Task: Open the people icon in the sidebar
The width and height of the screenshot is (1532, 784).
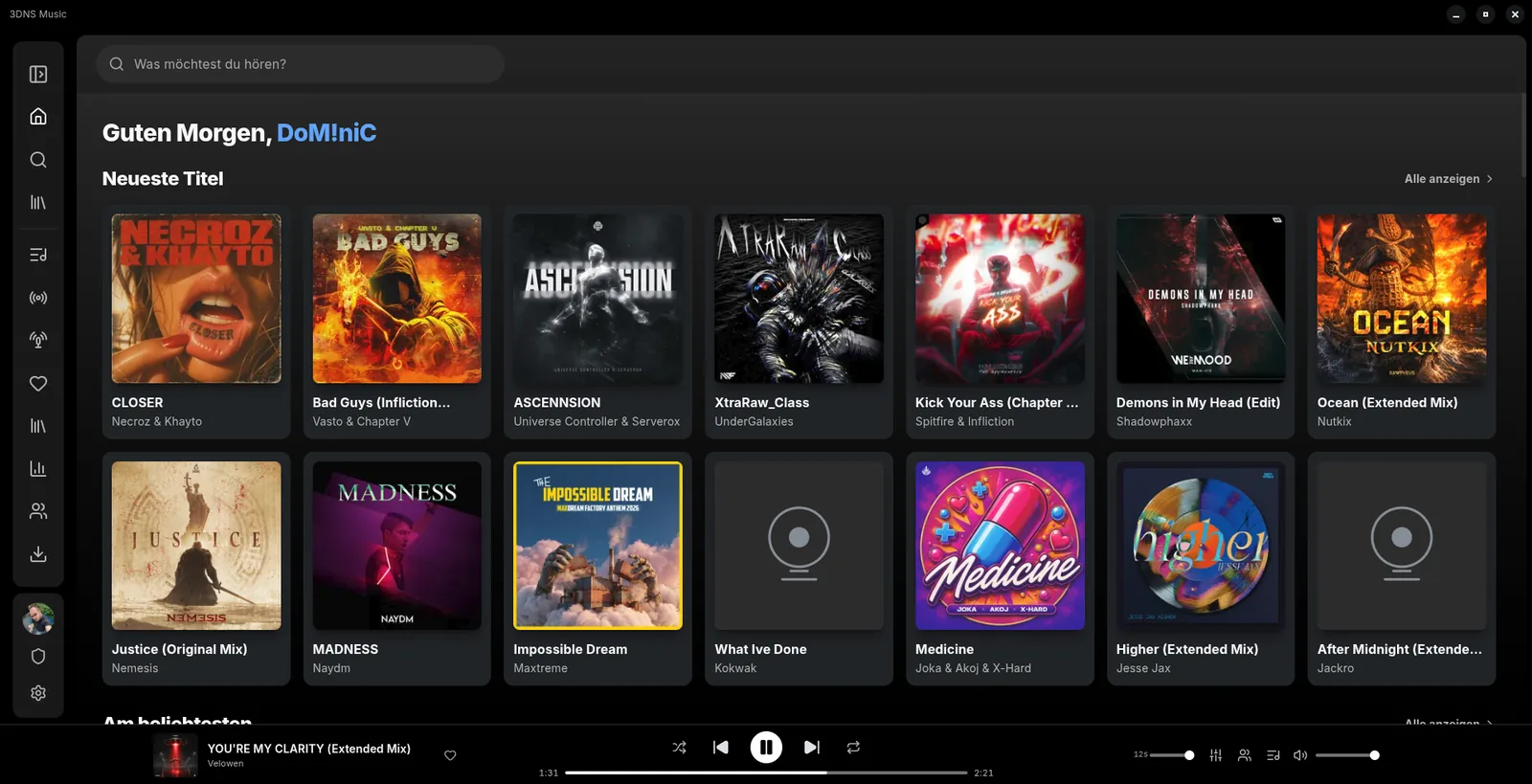Action: (38, 511)
